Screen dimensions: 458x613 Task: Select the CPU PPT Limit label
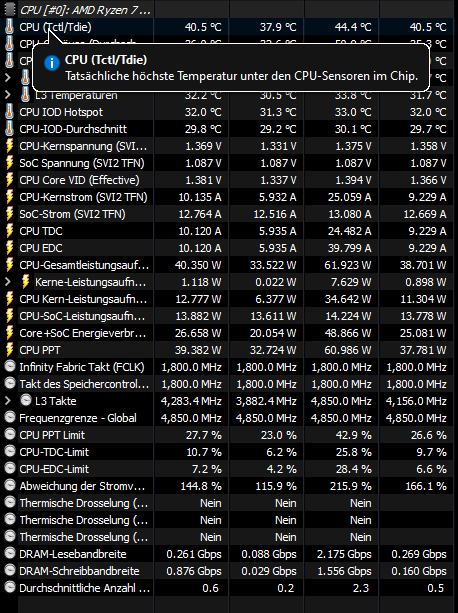(x=52, y=435)
